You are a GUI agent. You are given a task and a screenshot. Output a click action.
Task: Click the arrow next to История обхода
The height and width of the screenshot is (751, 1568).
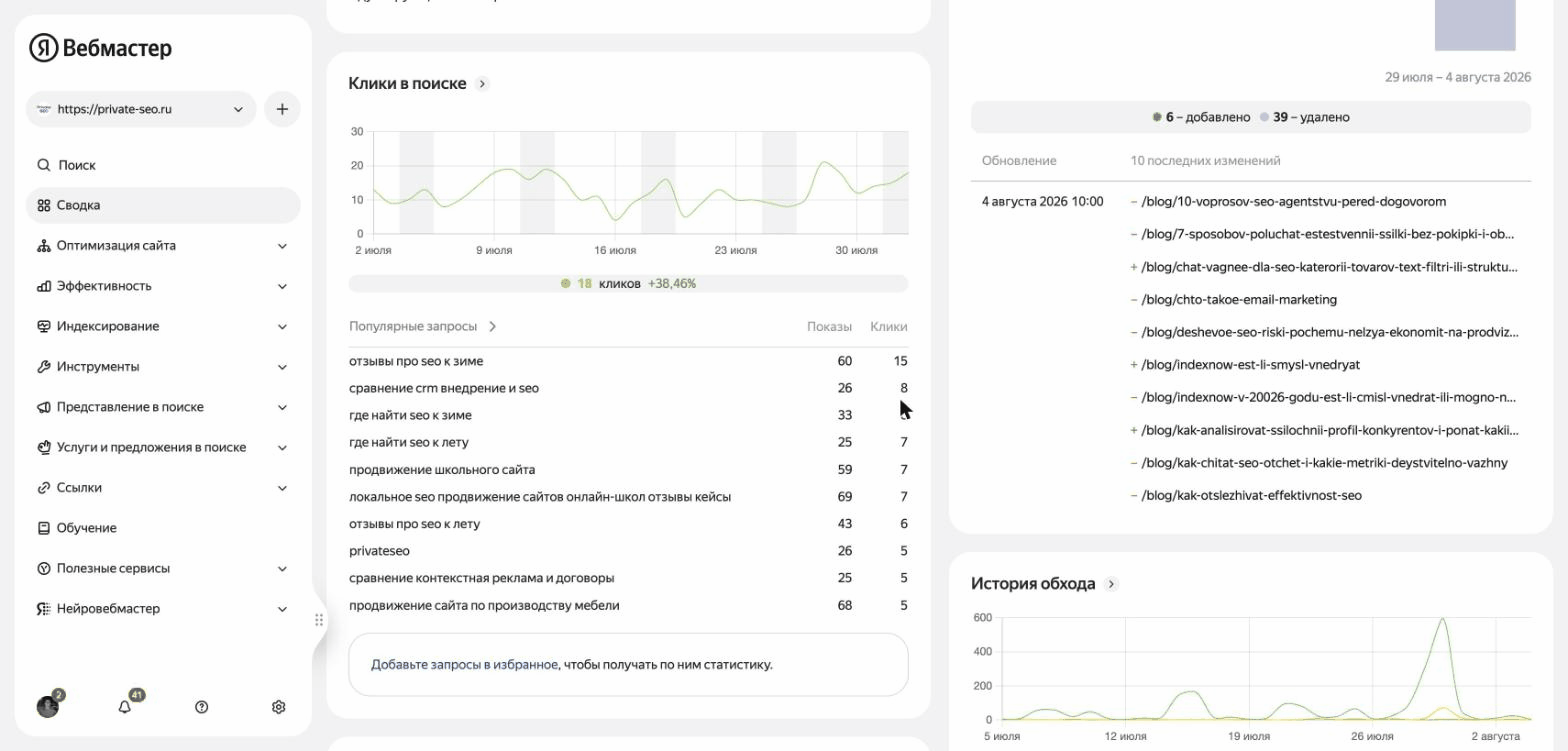[x=1111, y=584]
